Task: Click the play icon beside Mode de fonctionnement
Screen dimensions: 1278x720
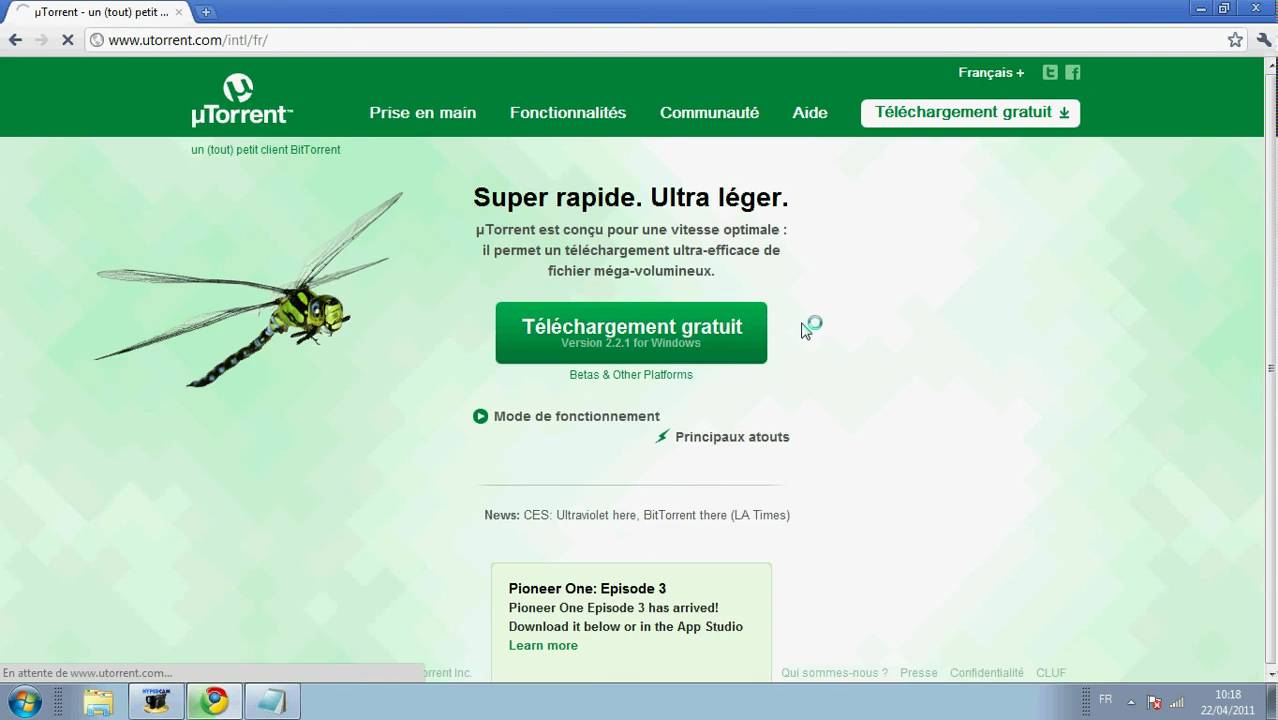Action: point(480,416)
